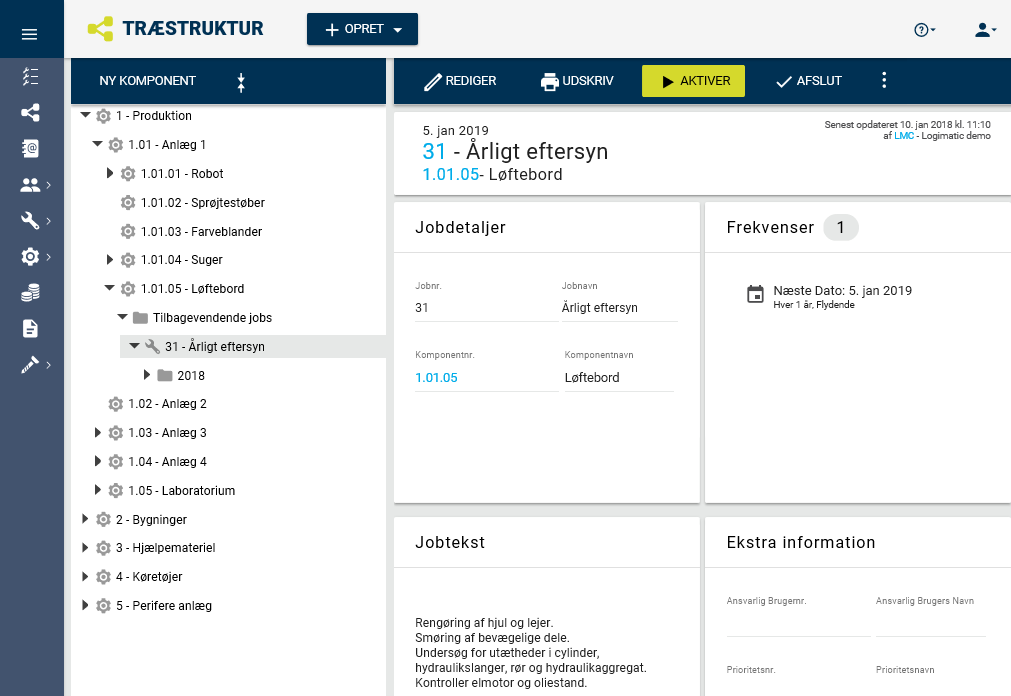1011x696 pixels.
Task: Open the gear settings sidebar icon
Action: [30, 257]
